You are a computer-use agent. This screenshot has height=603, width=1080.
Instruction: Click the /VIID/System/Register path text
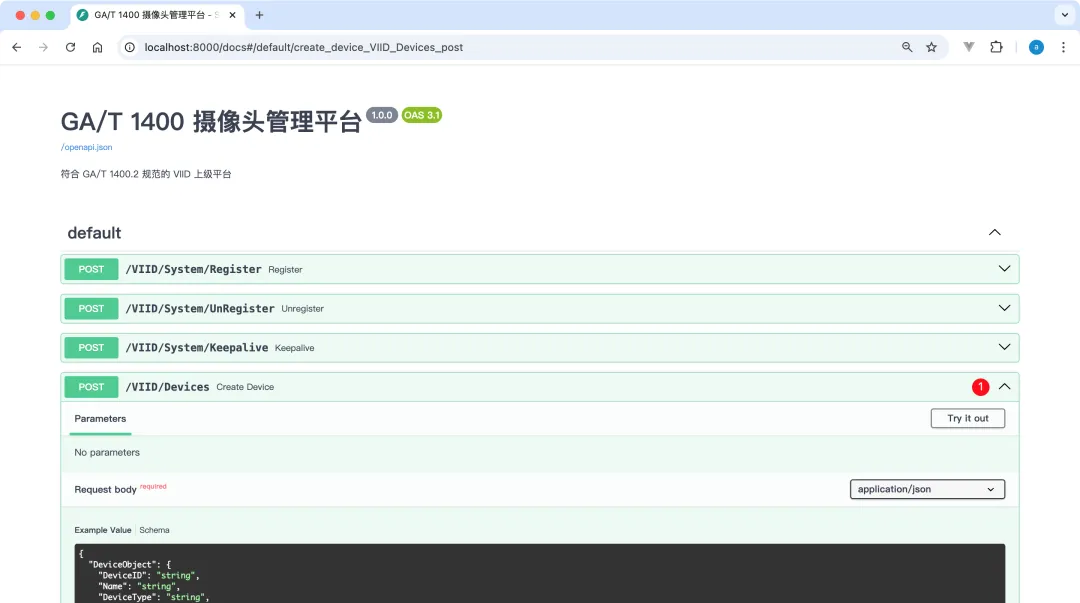click(x=194, y=269)
